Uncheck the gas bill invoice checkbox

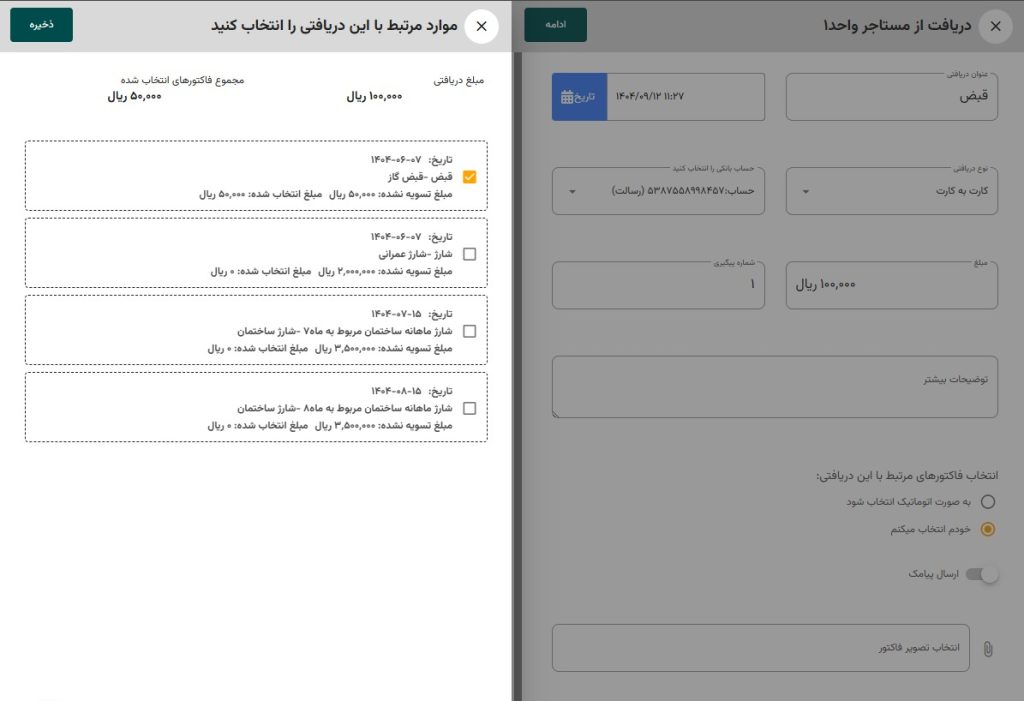(470, 177)
